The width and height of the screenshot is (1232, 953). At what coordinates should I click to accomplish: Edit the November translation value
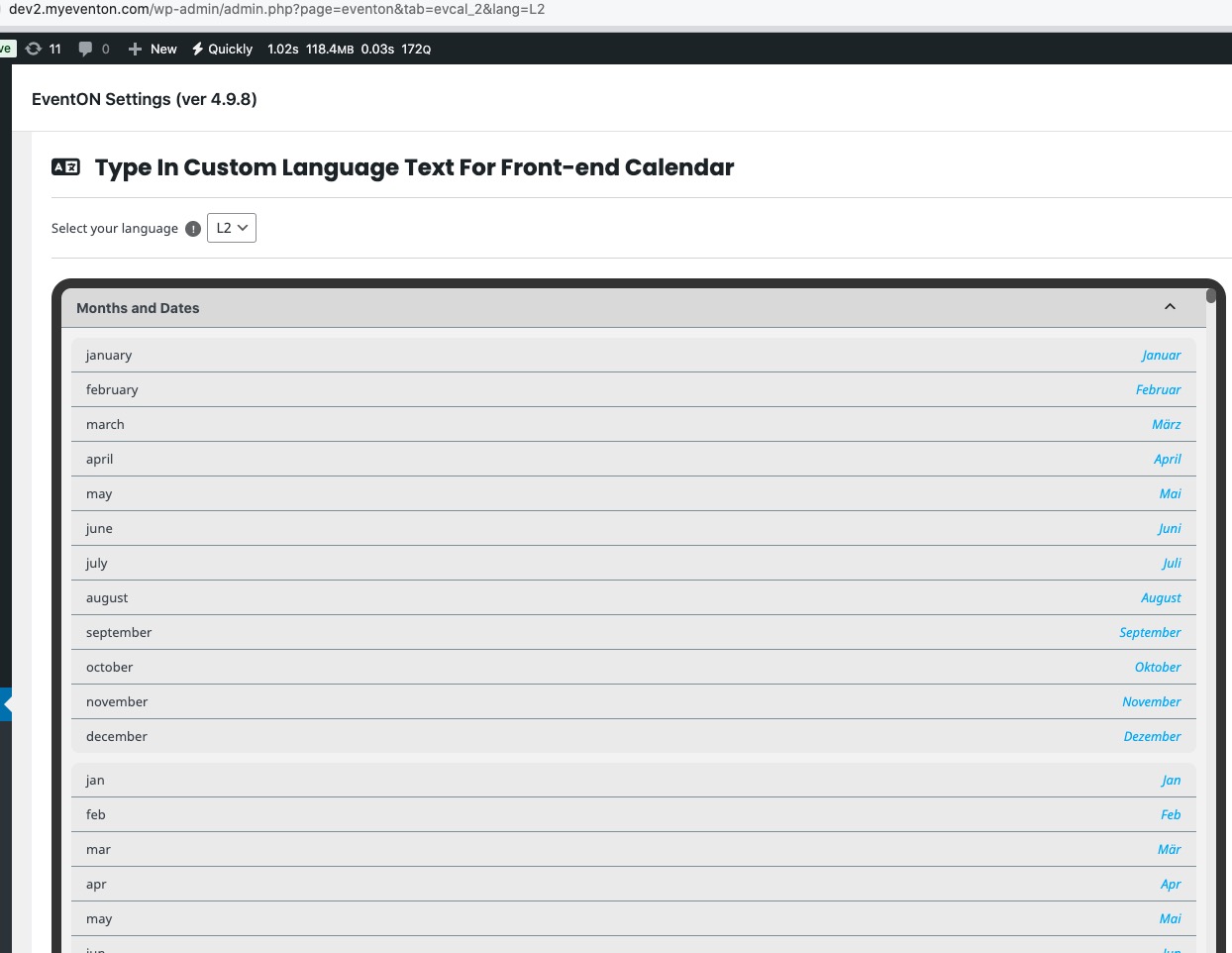[x=1151, y=701]
